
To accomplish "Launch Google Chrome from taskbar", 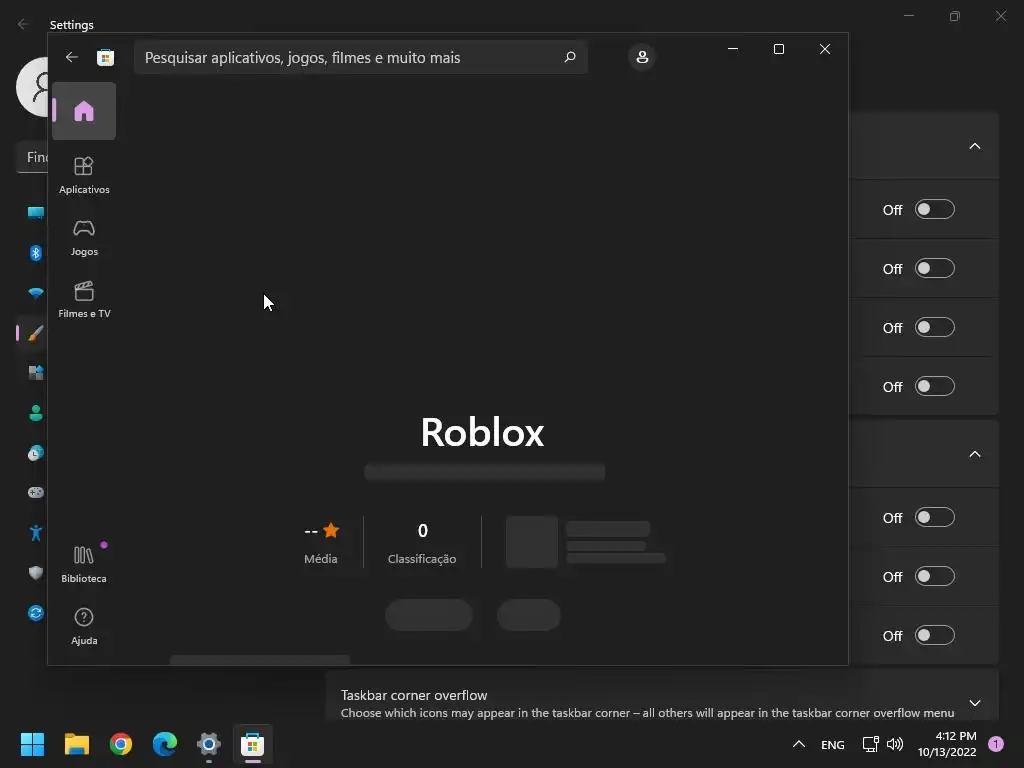I will (x=121, y=744).
